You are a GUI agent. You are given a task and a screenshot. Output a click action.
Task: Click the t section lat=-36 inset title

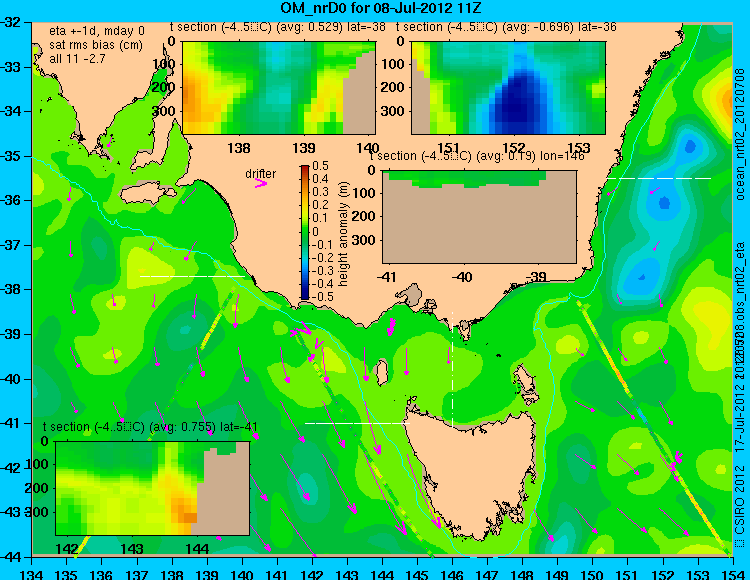coord(506,27)
